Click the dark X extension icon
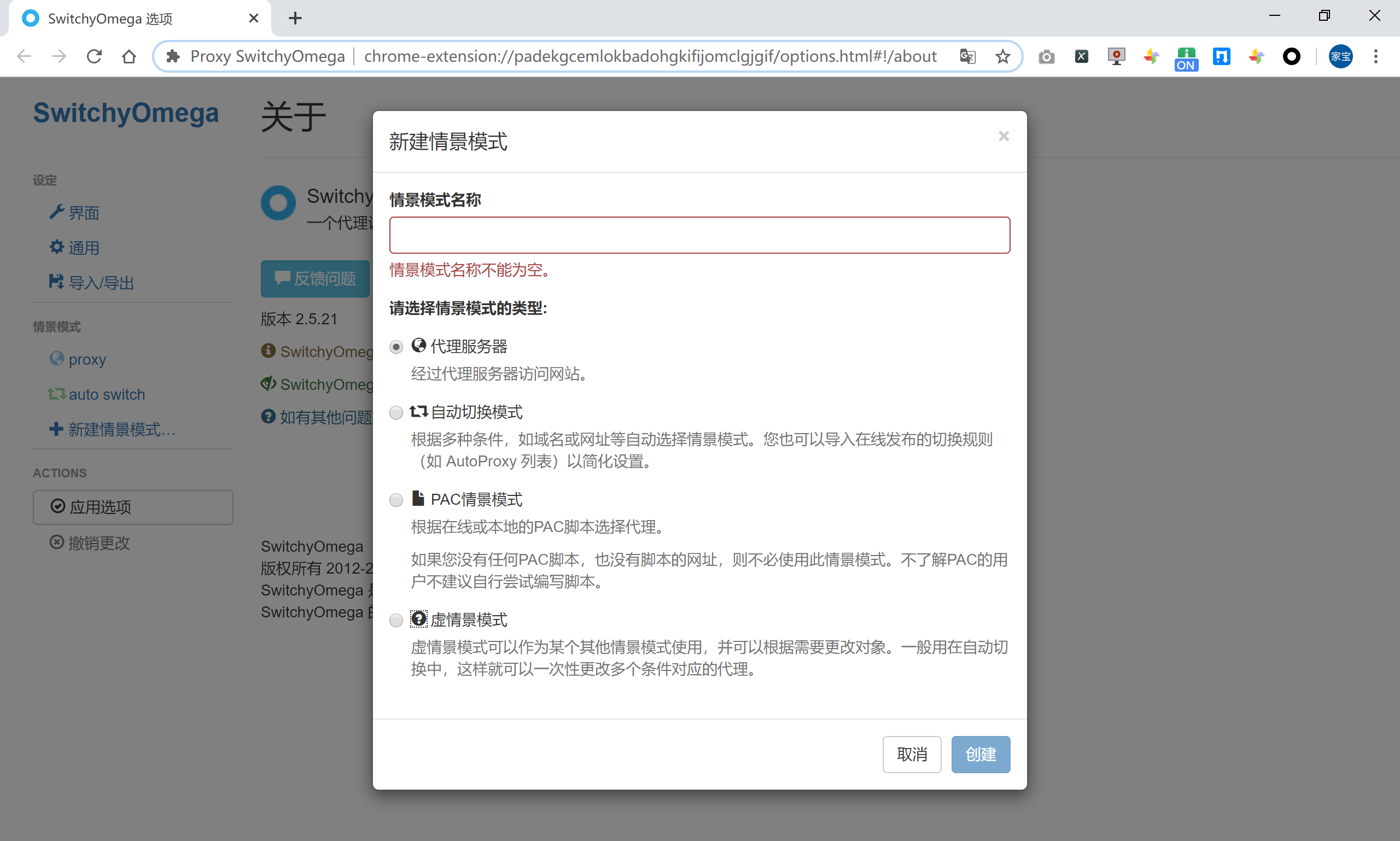Image resolution: width=1400 pixels, height=841 pixels. pos(1082,56)
